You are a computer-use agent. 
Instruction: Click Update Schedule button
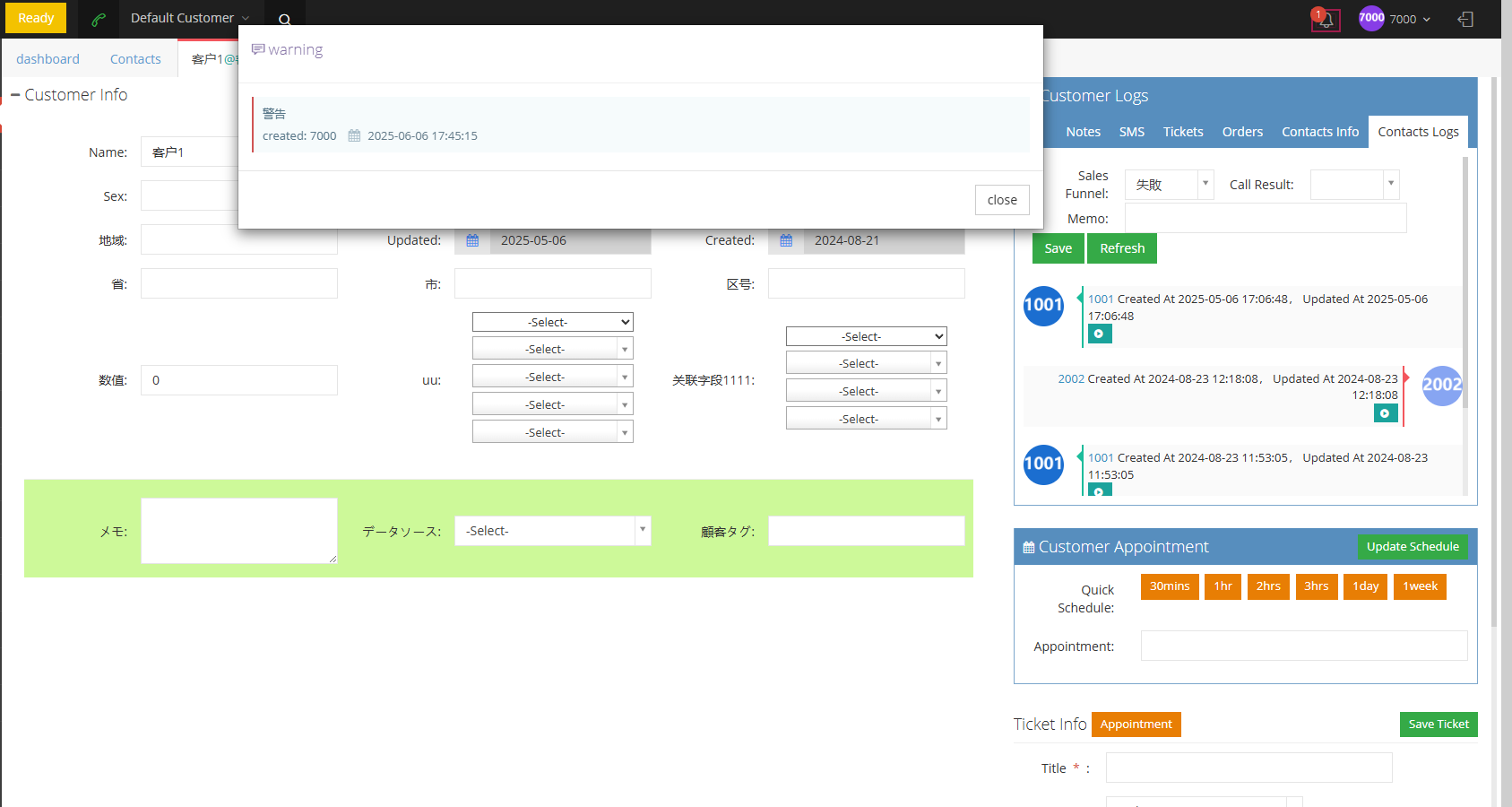(x=1413, y=547)
